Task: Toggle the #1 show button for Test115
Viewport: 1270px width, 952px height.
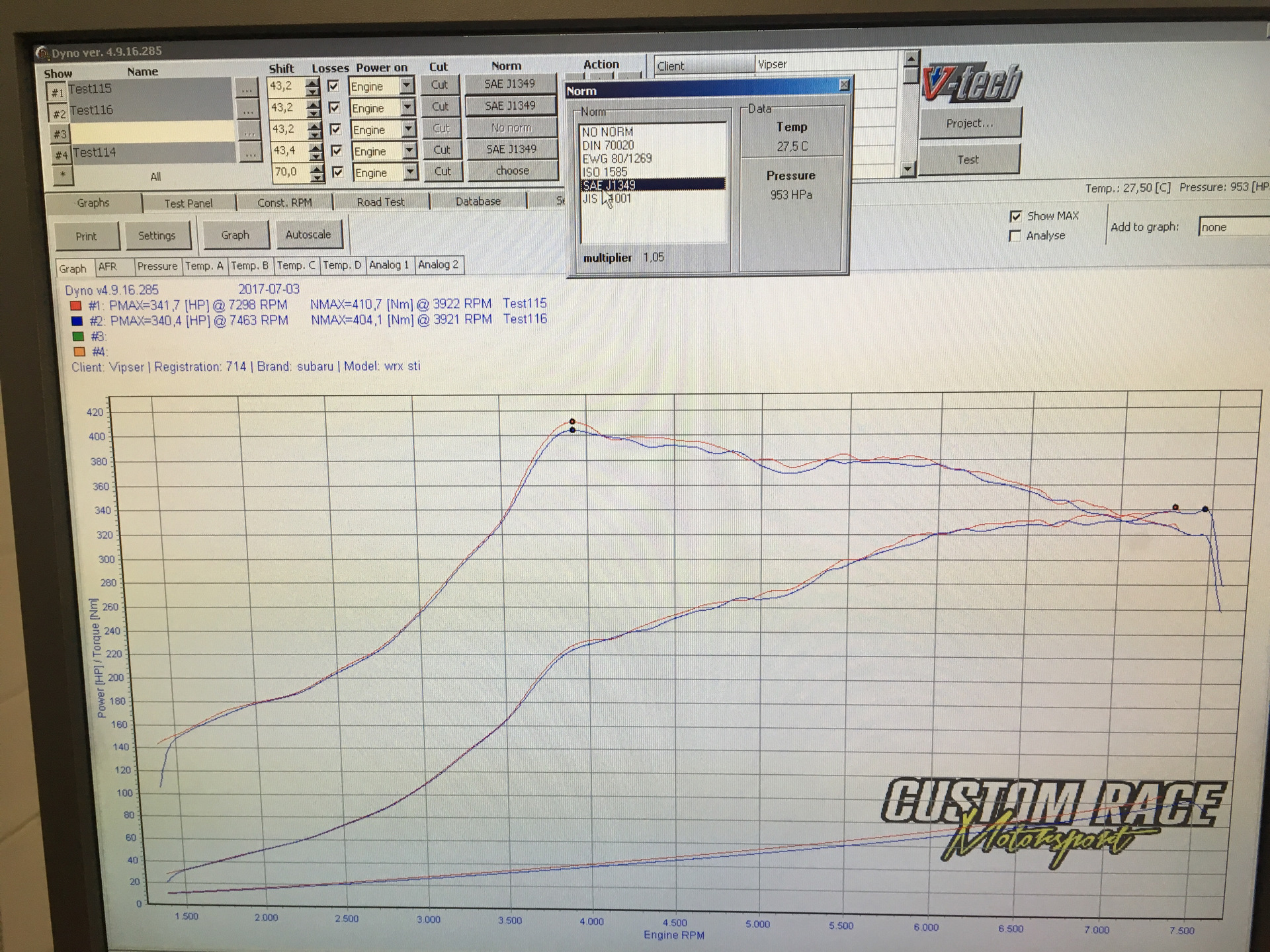Action: click(57, 92)
